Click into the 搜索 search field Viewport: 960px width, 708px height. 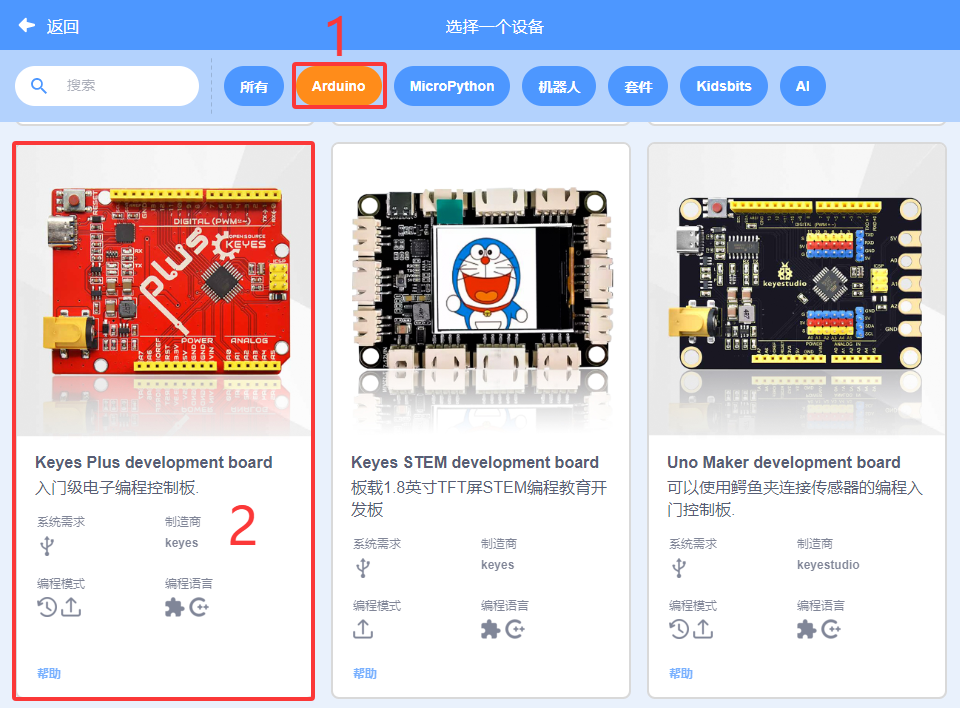coord(107,86)
